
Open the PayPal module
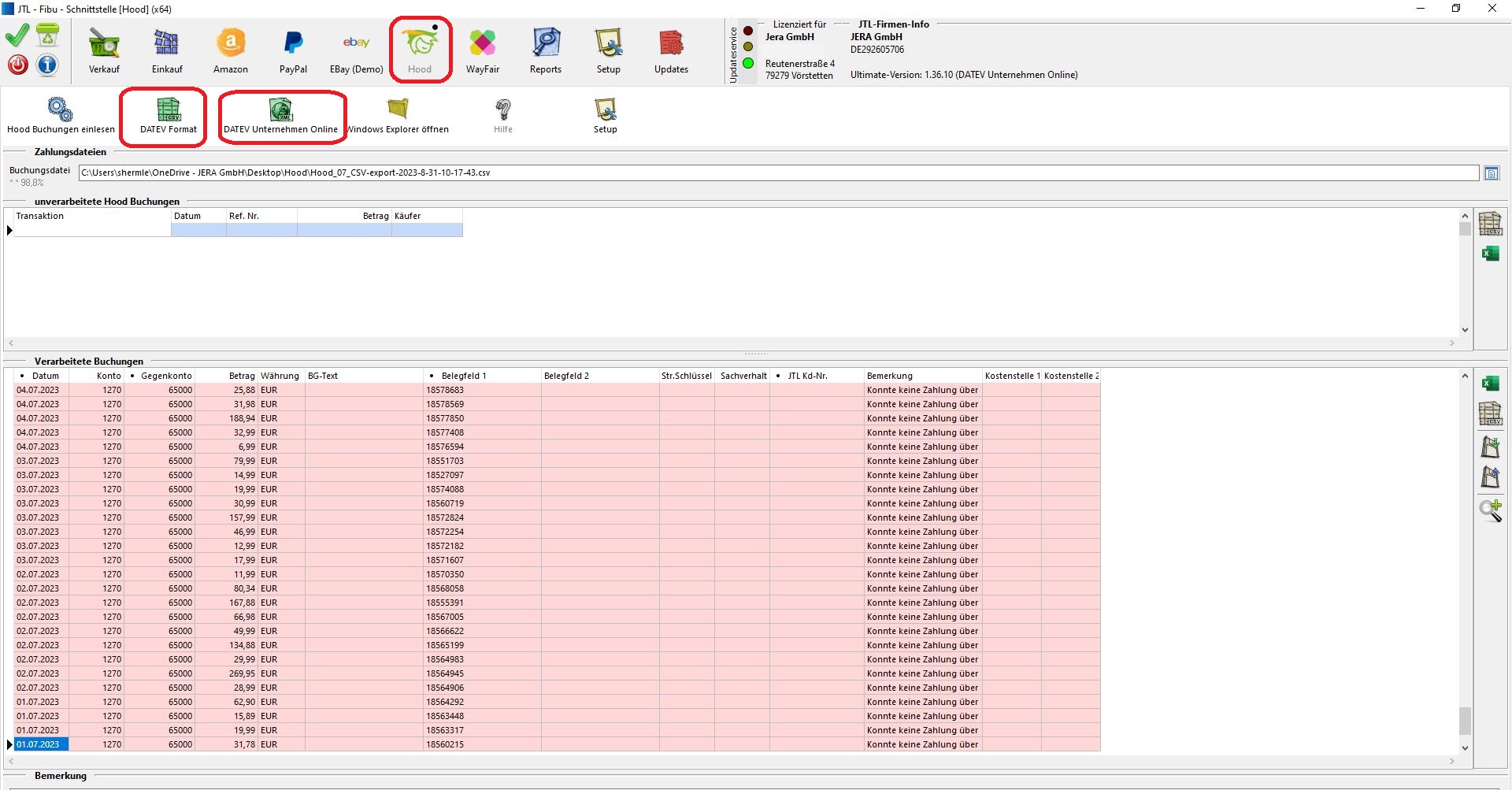click(x=293, y=50)
